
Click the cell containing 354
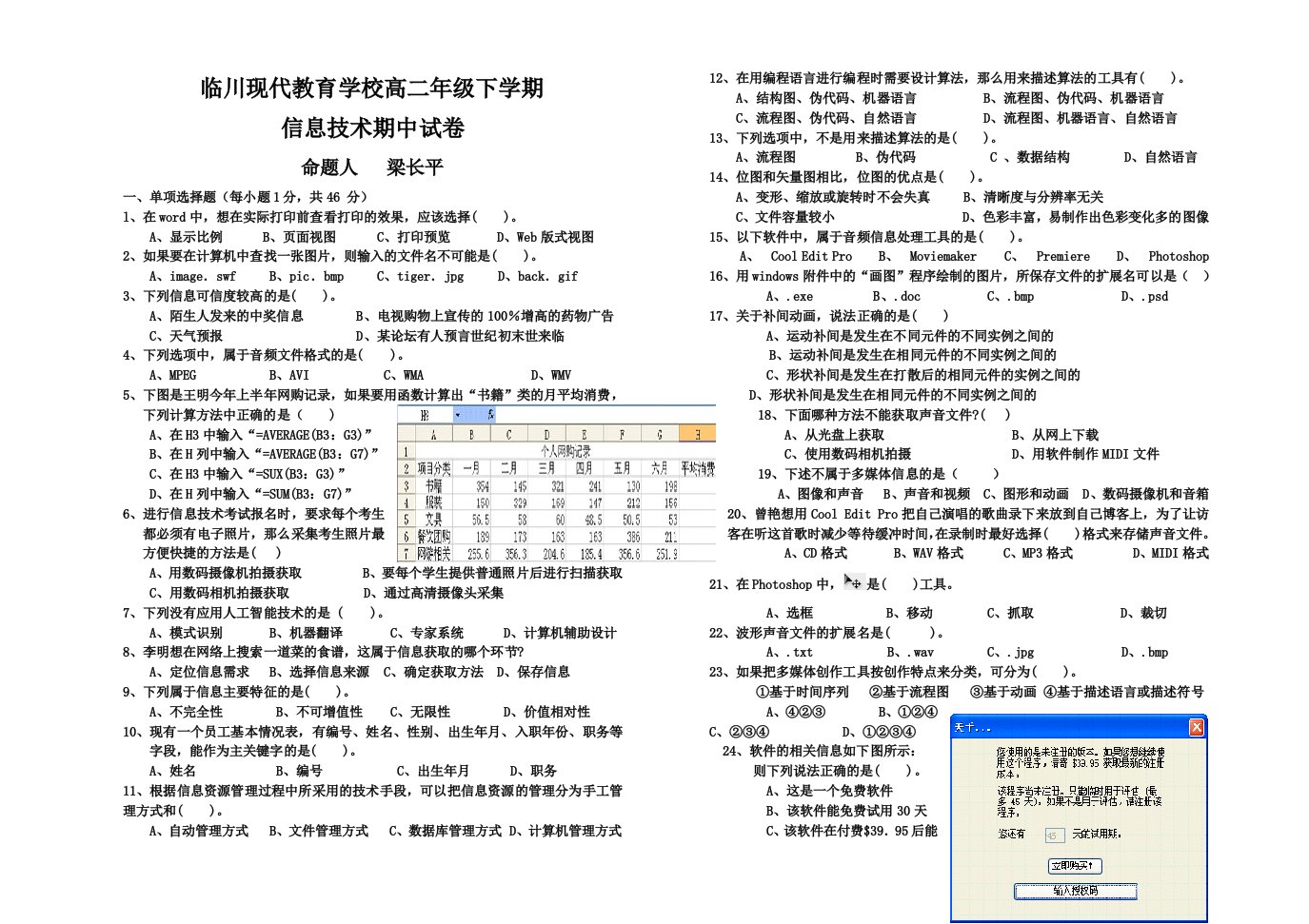[471, 486]
